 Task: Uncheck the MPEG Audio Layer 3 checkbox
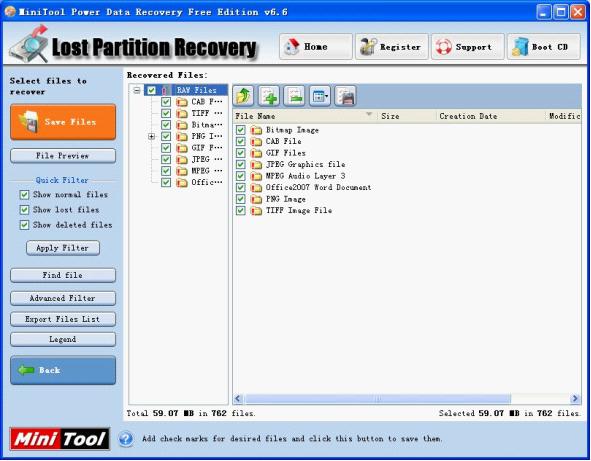pos(240,176)
